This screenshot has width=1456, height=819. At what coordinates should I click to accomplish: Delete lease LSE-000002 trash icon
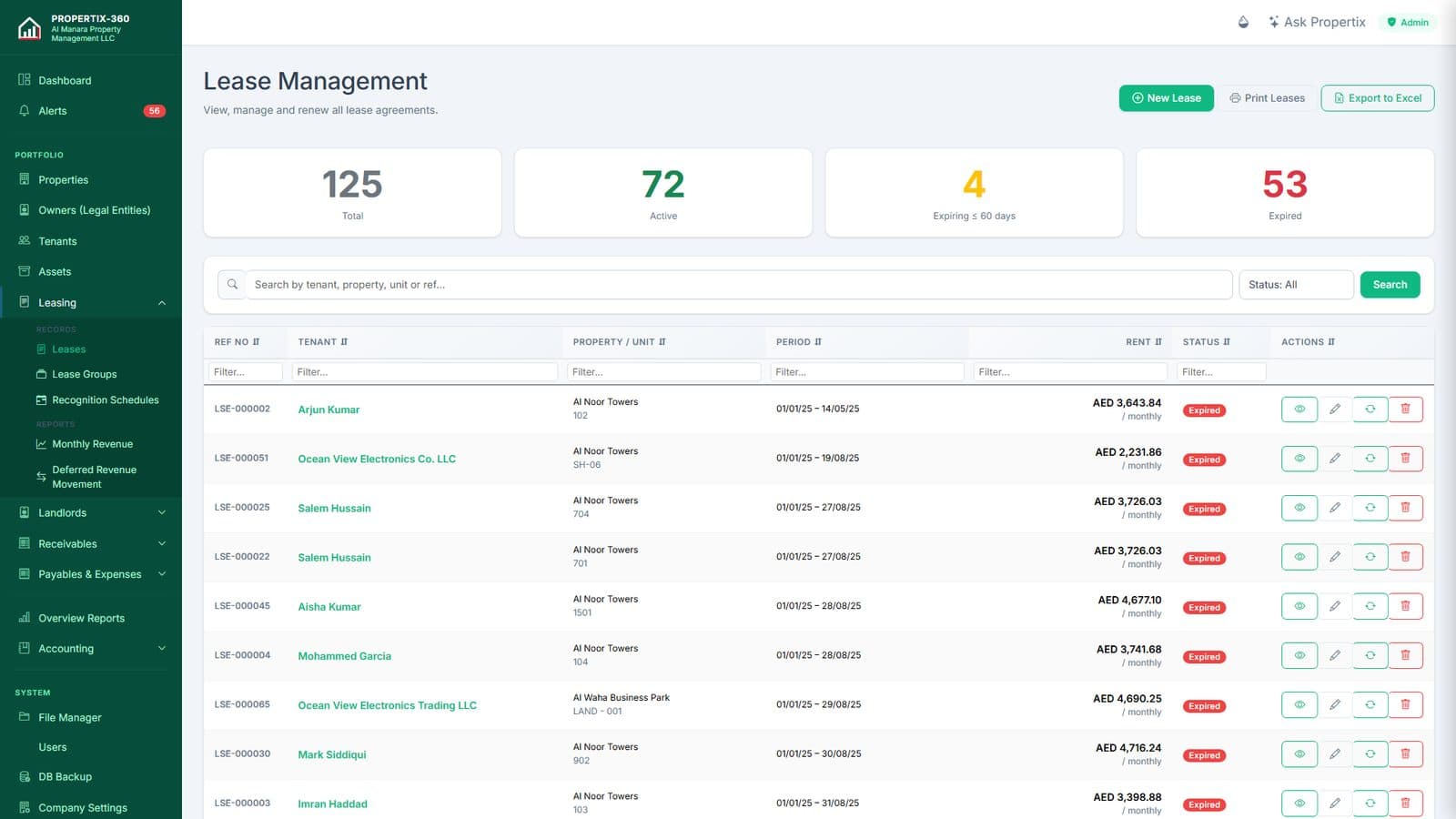(1405, 409)
